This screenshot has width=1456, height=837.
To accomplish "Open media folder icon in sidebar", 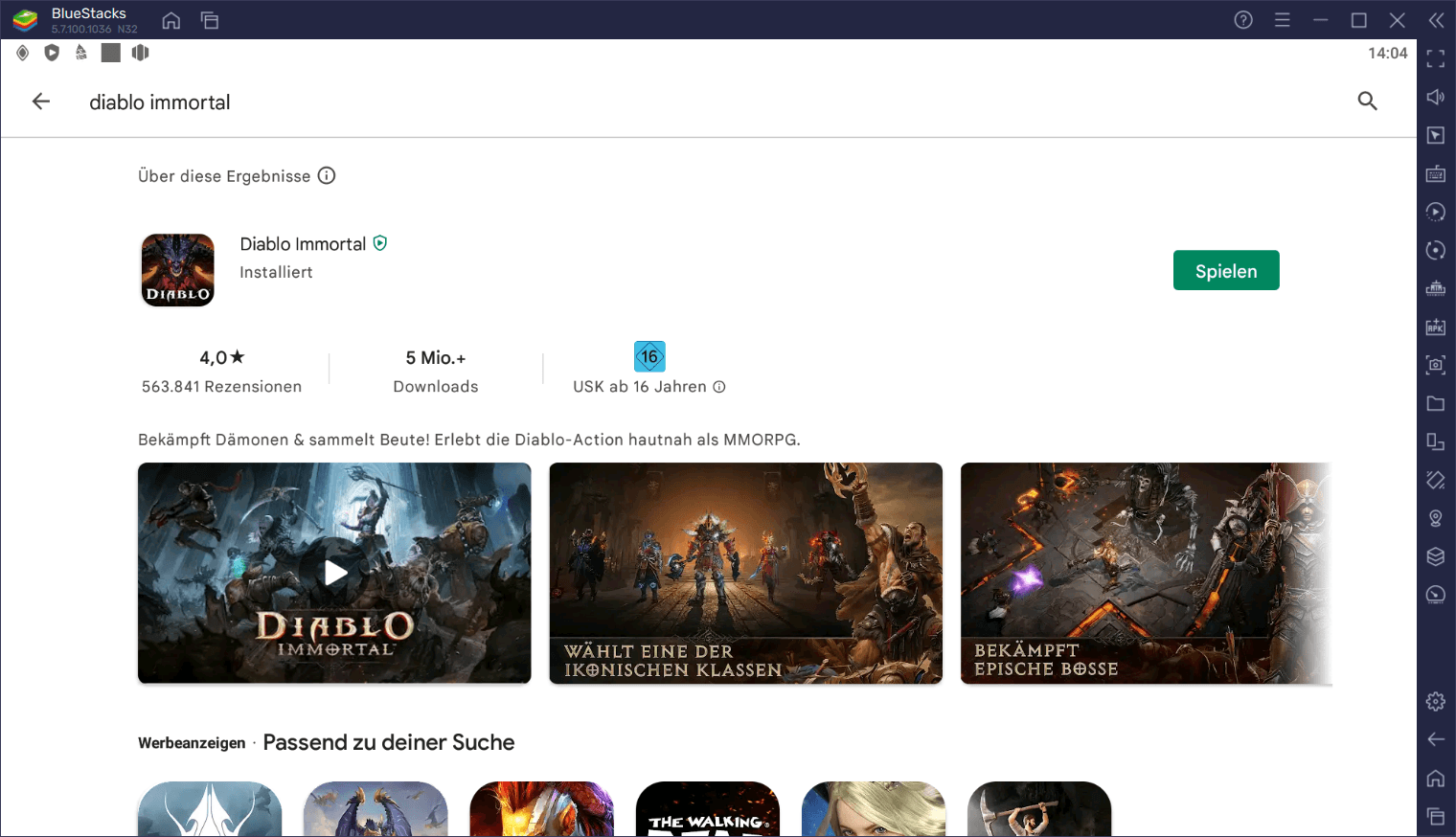I will click(1436, 403).
